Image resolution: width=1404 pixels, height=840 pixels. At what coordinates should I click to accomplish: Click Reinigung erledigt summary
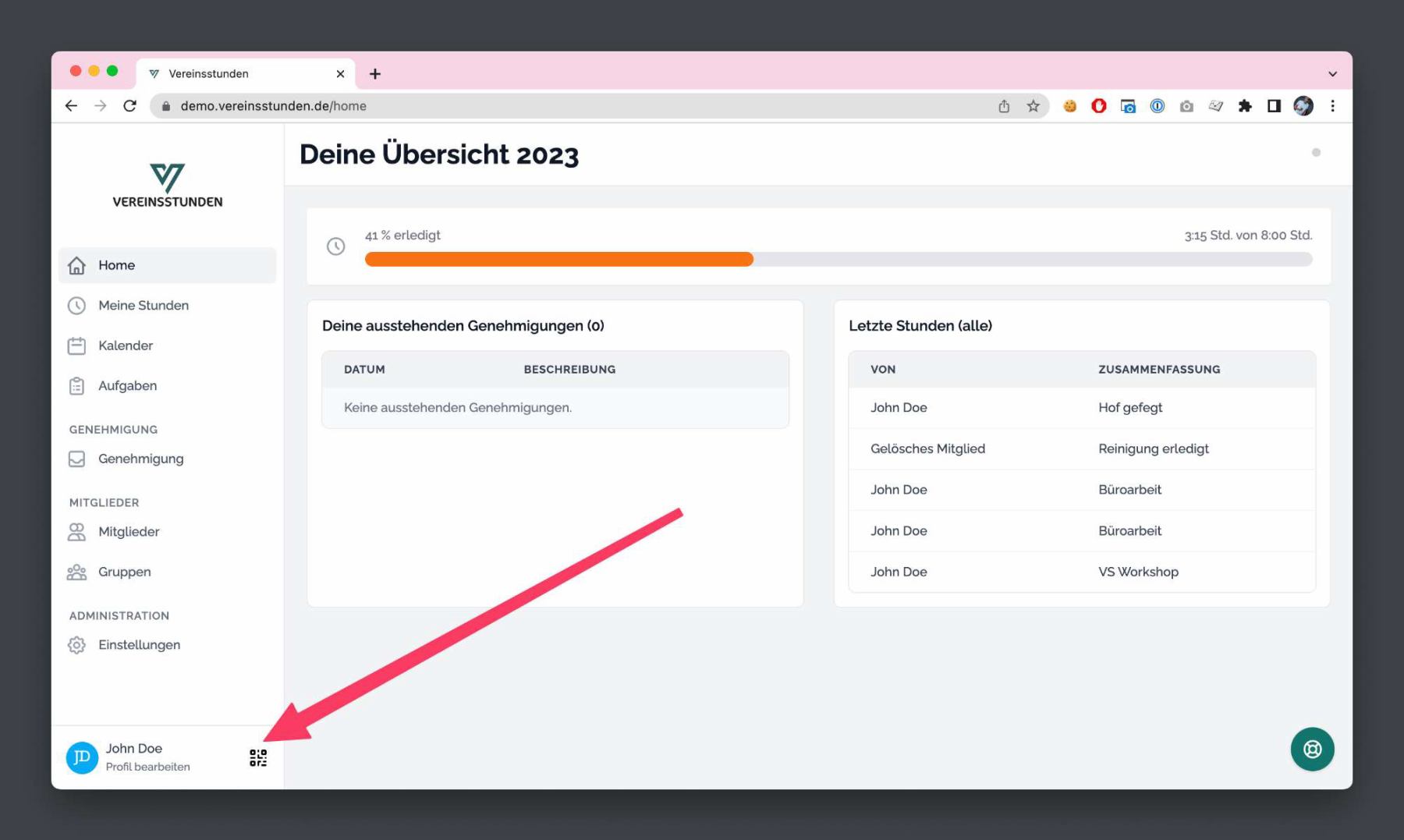(1154, 448)
